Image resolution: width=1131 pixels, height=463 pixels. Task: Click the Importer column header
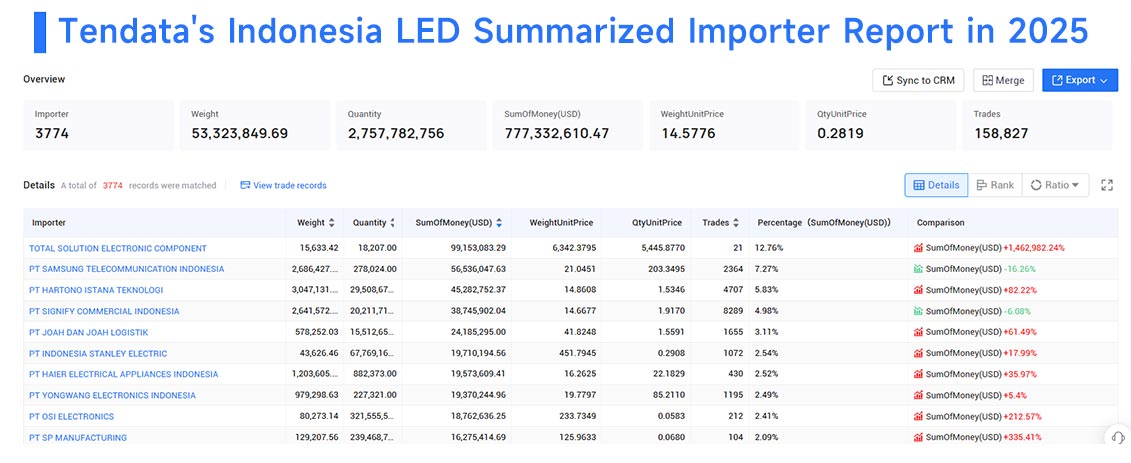coord(49,223)
